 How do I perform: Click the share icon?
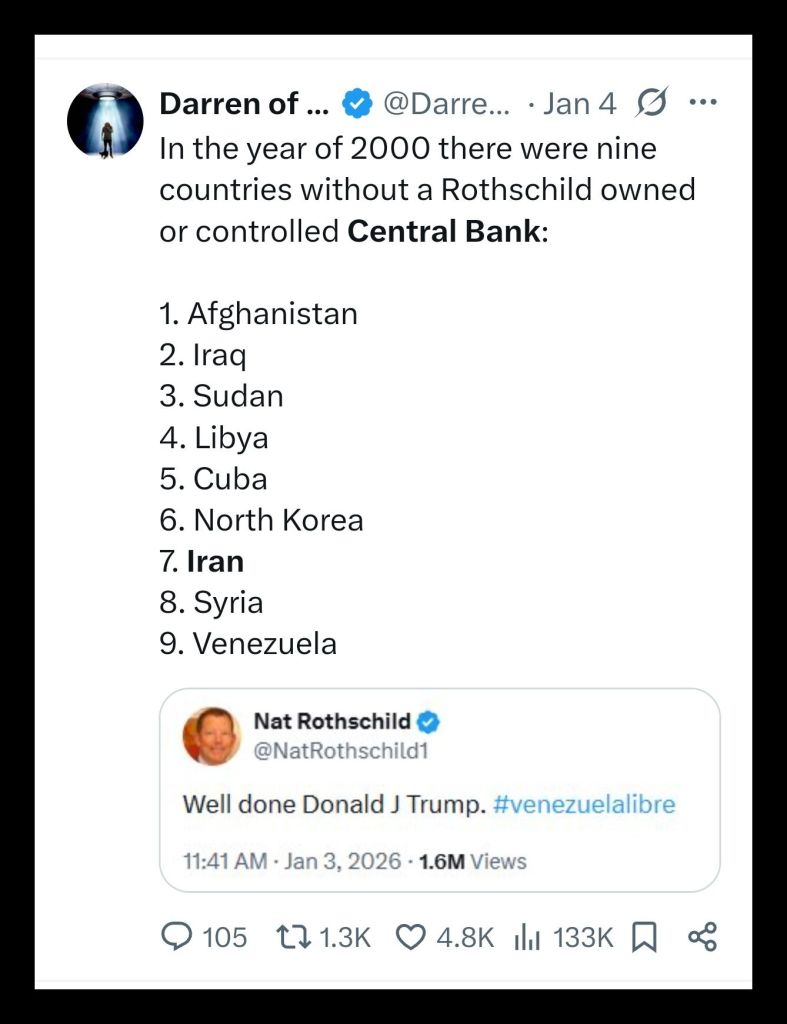tap(703, 937)
